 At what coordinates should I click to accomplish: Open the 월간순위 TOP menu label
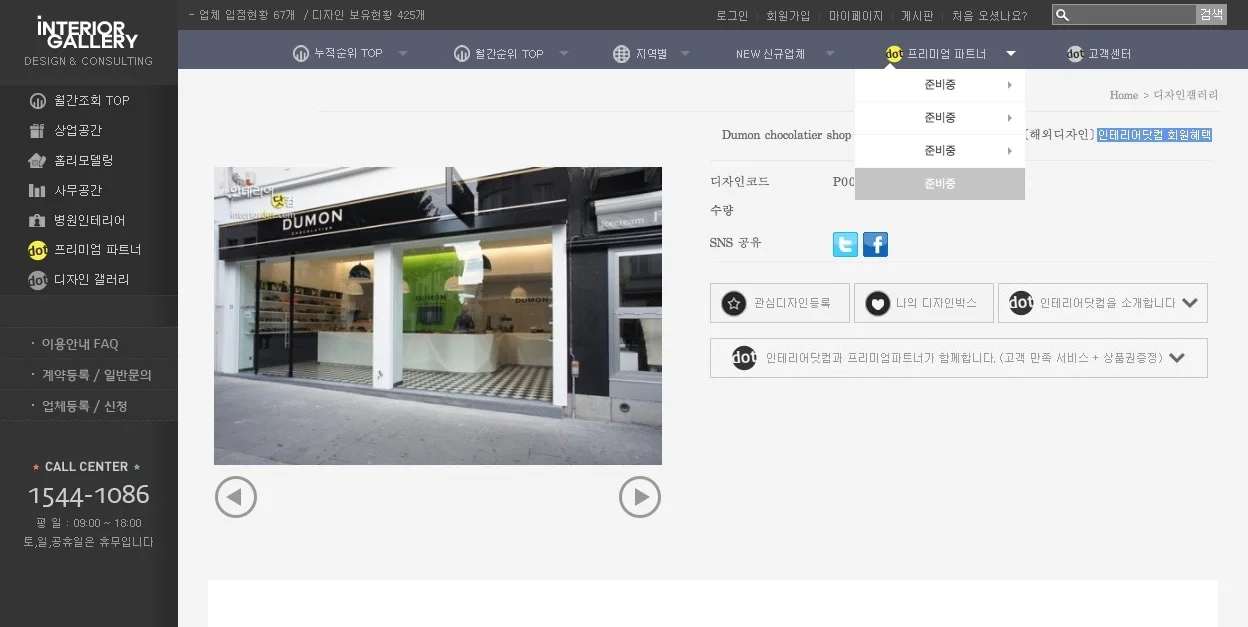[x=509, y=54]
